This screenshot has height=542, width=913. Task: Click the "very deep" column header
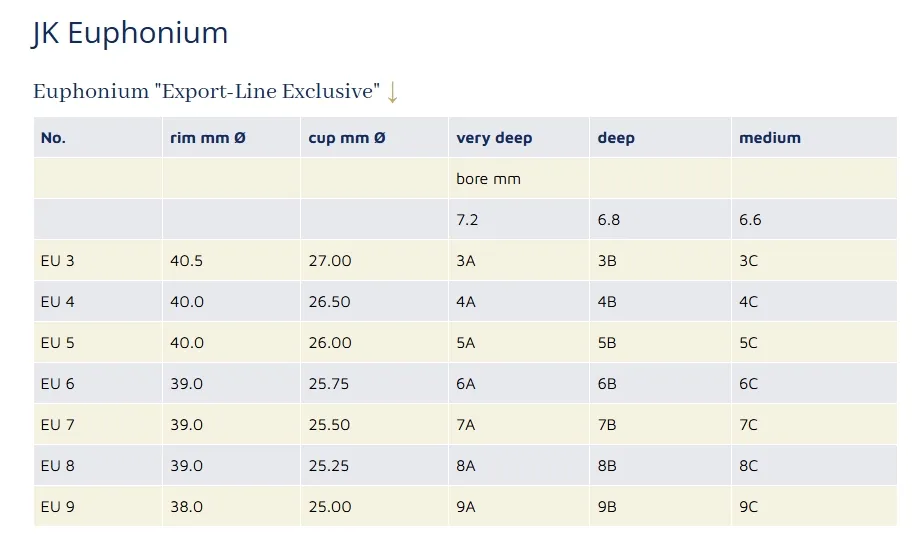[494, 138]
